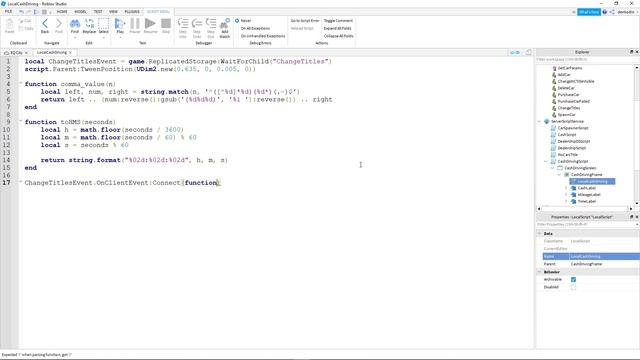Click the share icon near the username
This screenshot has width=640, height=360.
click(x=612, y=12)
